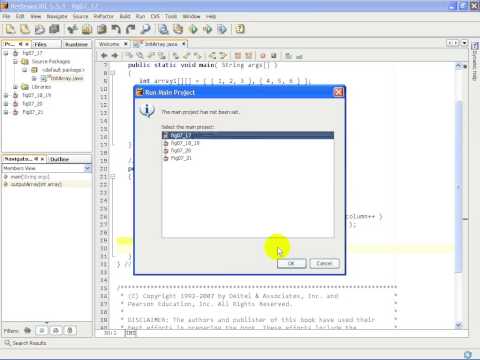Click the last yellow icon in main toolbar
Screen dimensions: 480x360
240,29
